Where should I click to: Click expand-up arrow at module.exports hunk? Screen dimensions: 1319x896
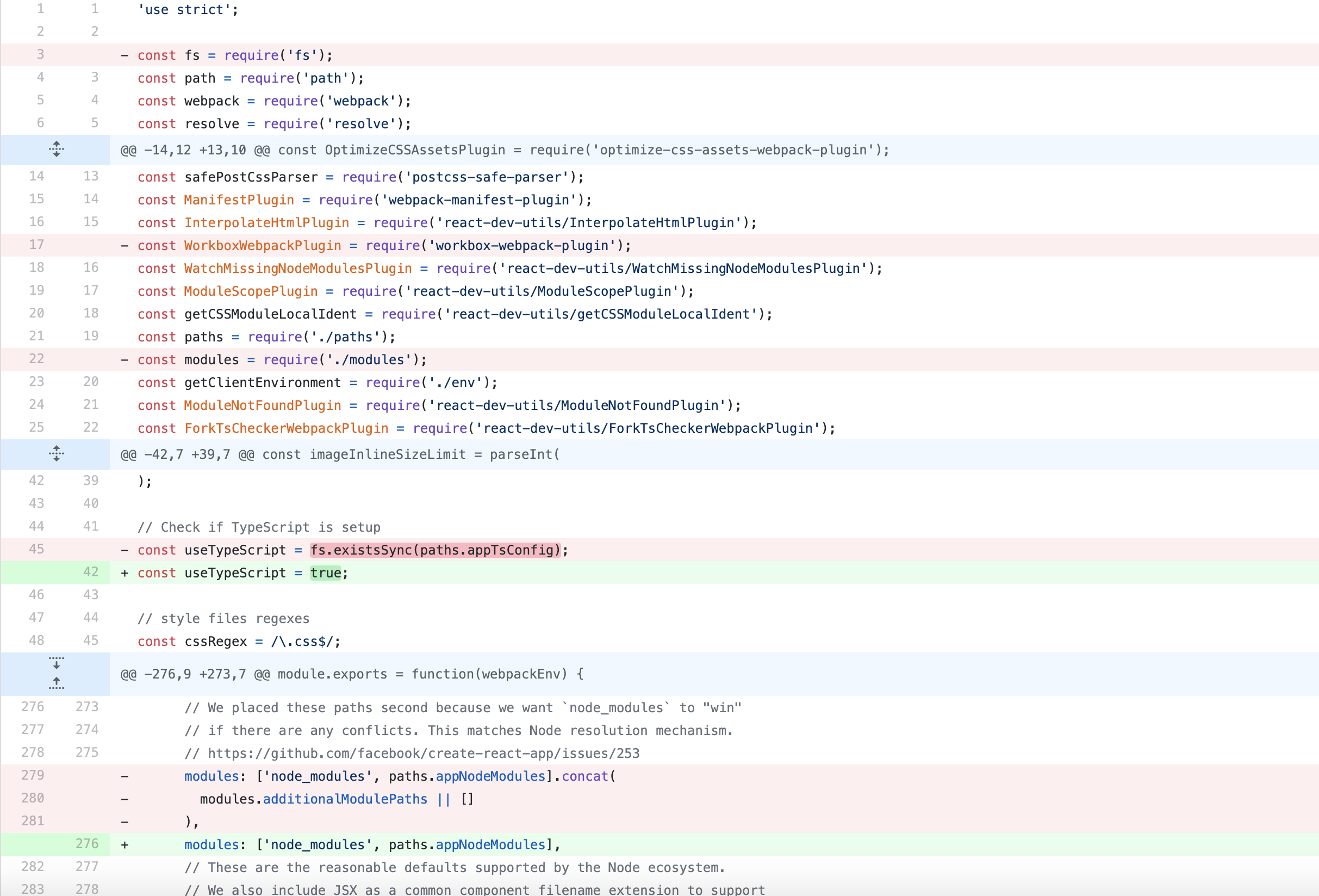(x=55, y=683)
